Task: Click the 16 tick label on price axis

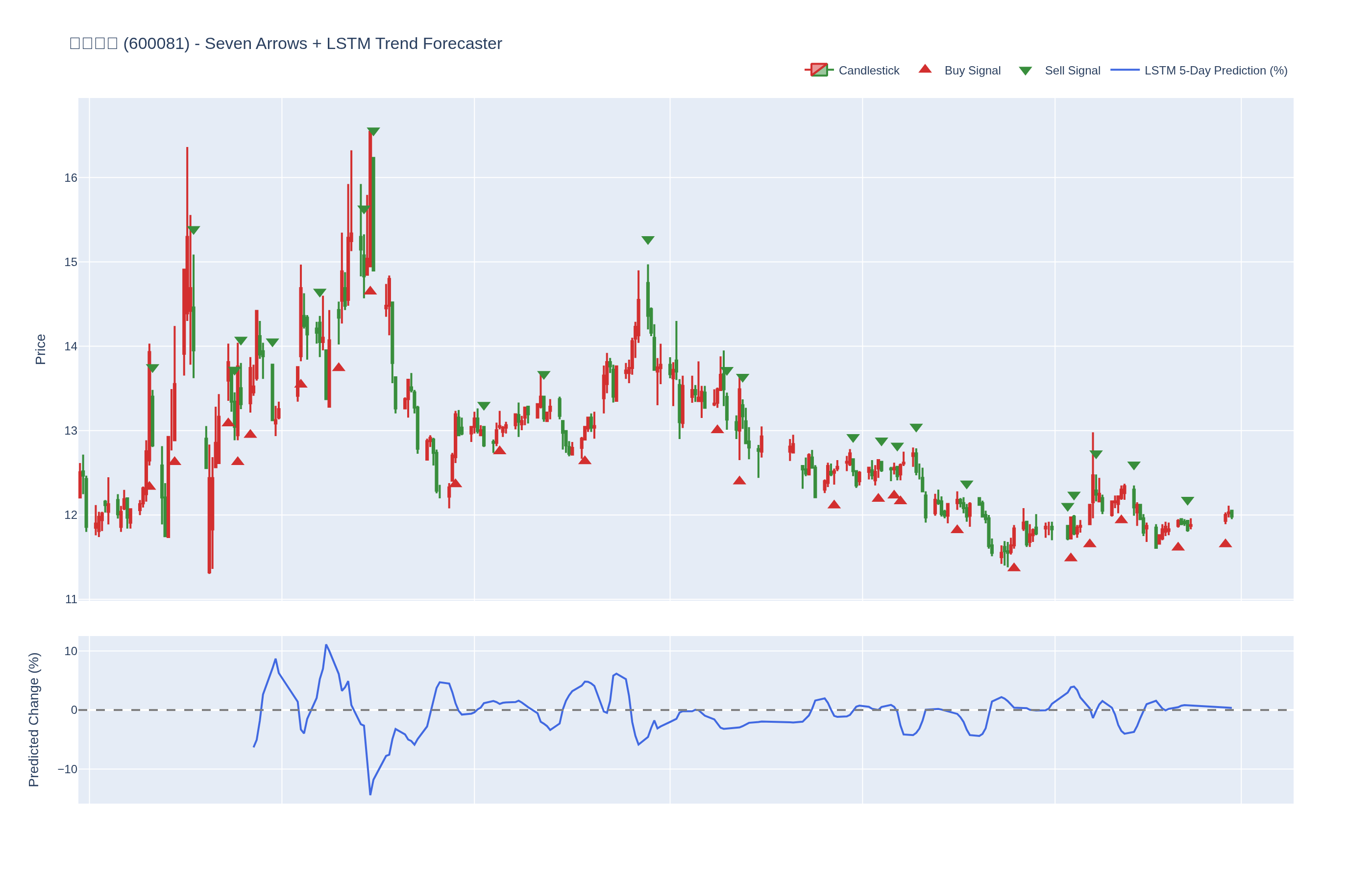Action: click(71, 178)
